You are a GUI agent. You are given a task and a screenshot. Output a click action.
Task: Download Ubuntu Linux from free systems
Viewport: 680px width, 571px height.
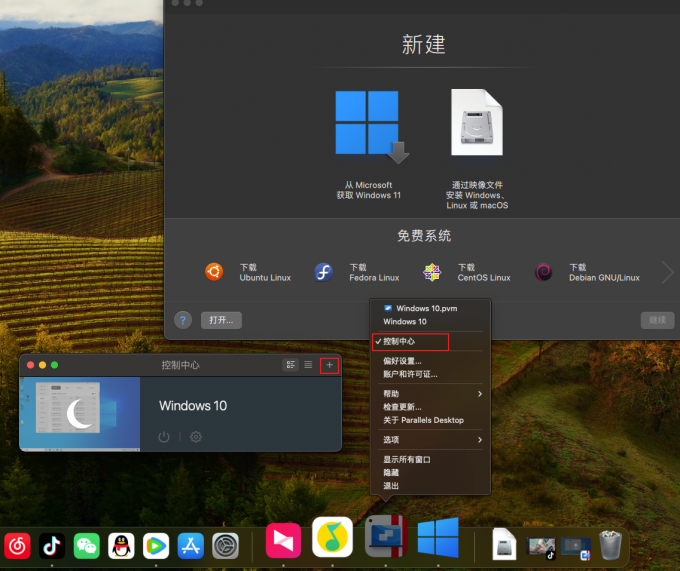pyautogui.click(x=214, y=272)
